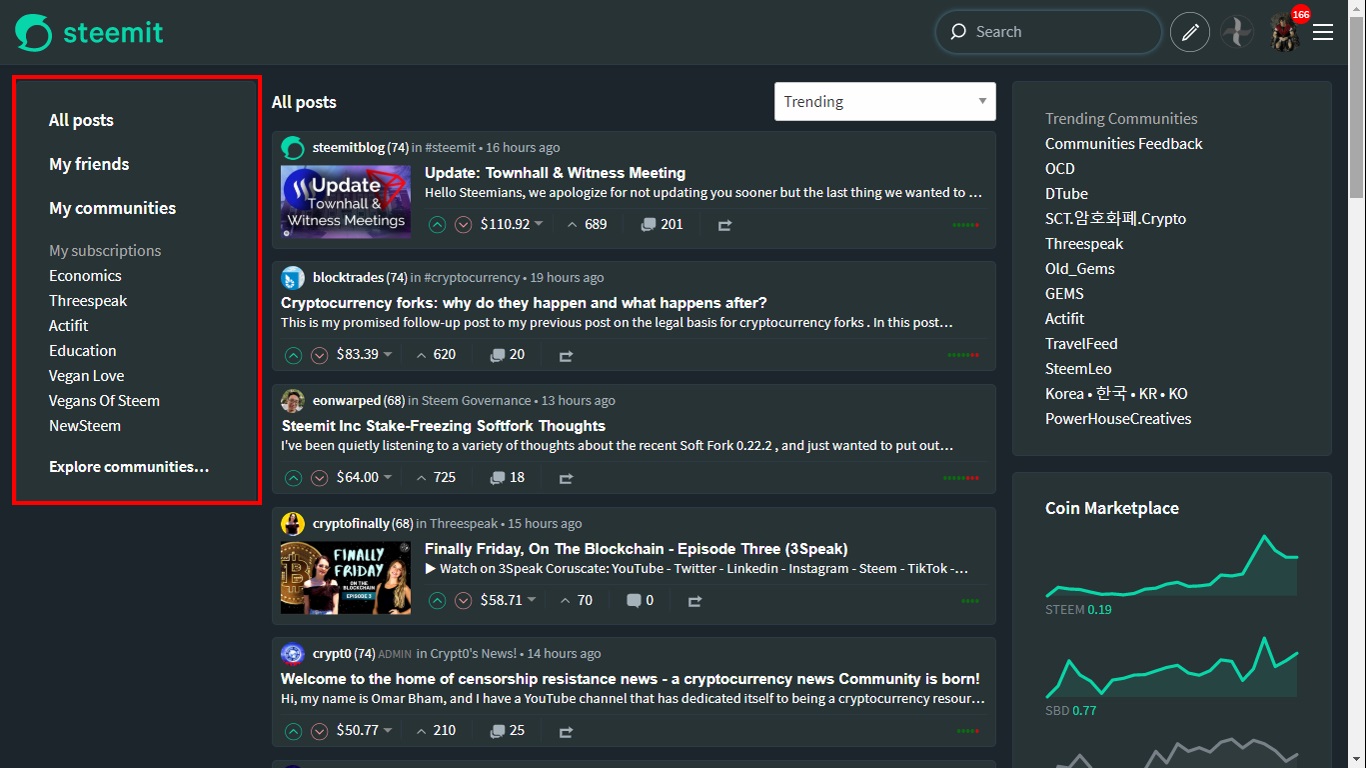Downvote crypt0's censorship resistance news post

click(x=319, y=731)
